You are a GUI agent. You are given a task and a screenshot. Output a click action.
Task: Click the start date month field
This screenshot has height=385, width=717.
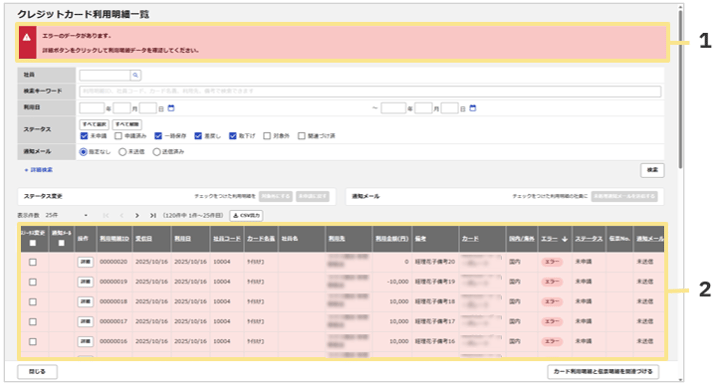point(122,108)
